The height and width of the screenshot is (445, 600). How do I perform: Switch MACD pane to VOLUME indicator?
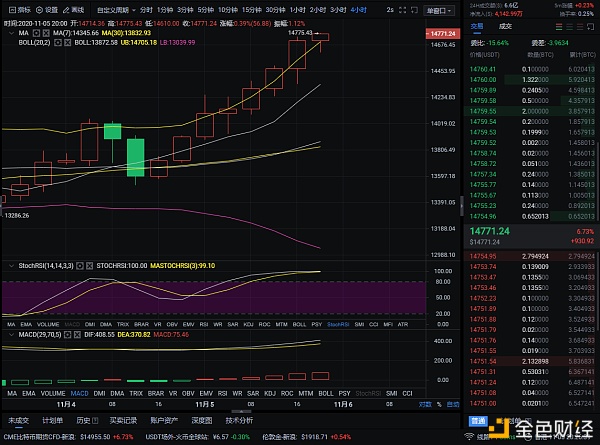click(x=53, y=393)
